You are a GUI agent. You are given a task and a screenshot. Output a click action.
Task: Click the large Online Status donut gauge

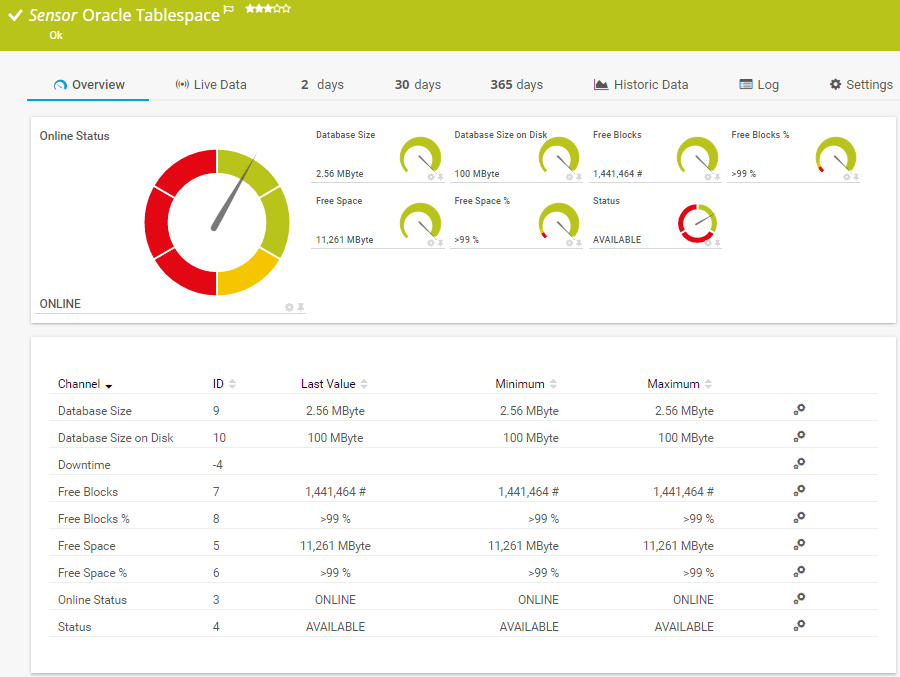(216, 222)
